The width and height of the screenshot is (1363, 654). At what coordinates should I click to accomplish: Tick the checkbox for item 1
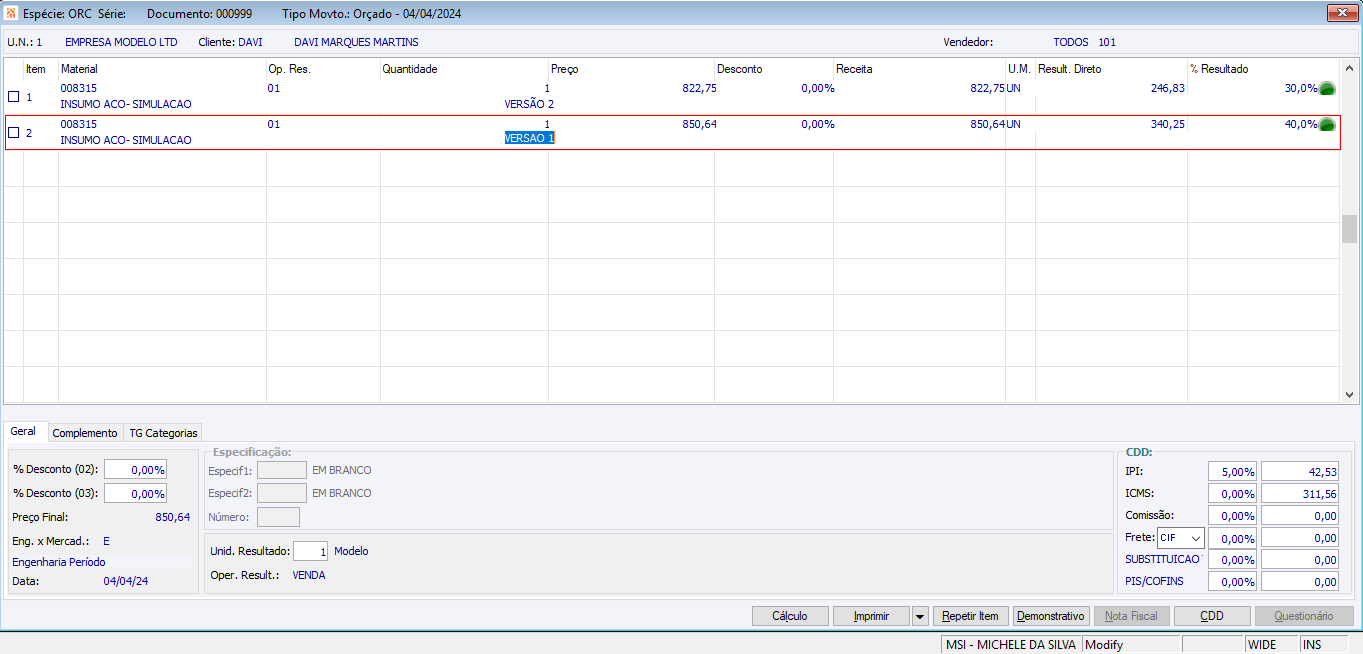point(14,97)
